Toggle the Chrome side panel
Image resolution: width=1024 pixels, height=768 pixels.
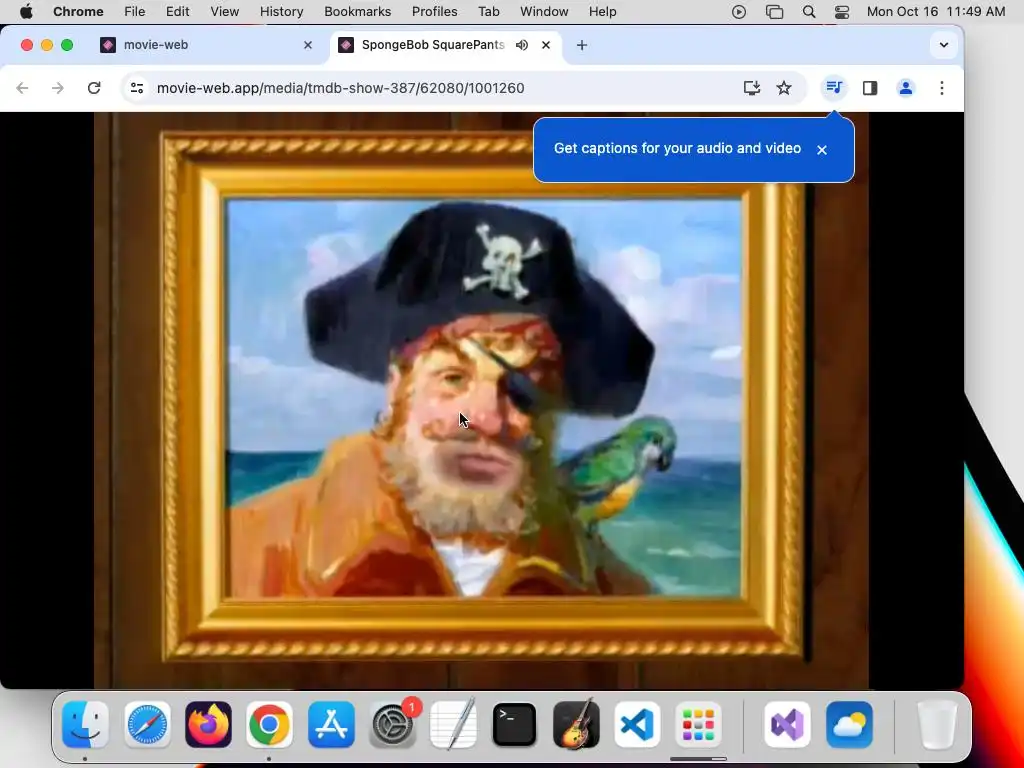tap(870, 88)
